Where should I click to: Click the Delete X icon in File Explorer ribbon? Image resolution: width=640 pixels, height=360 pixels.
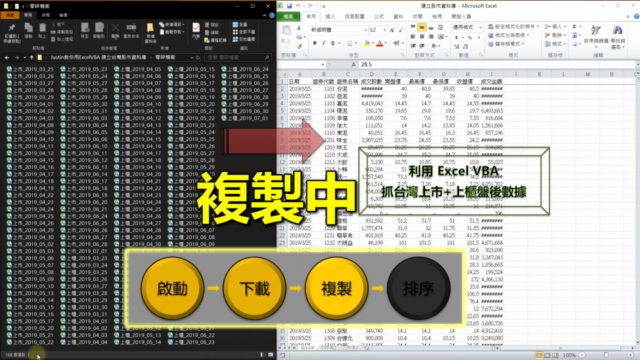[x=116, y=31]
